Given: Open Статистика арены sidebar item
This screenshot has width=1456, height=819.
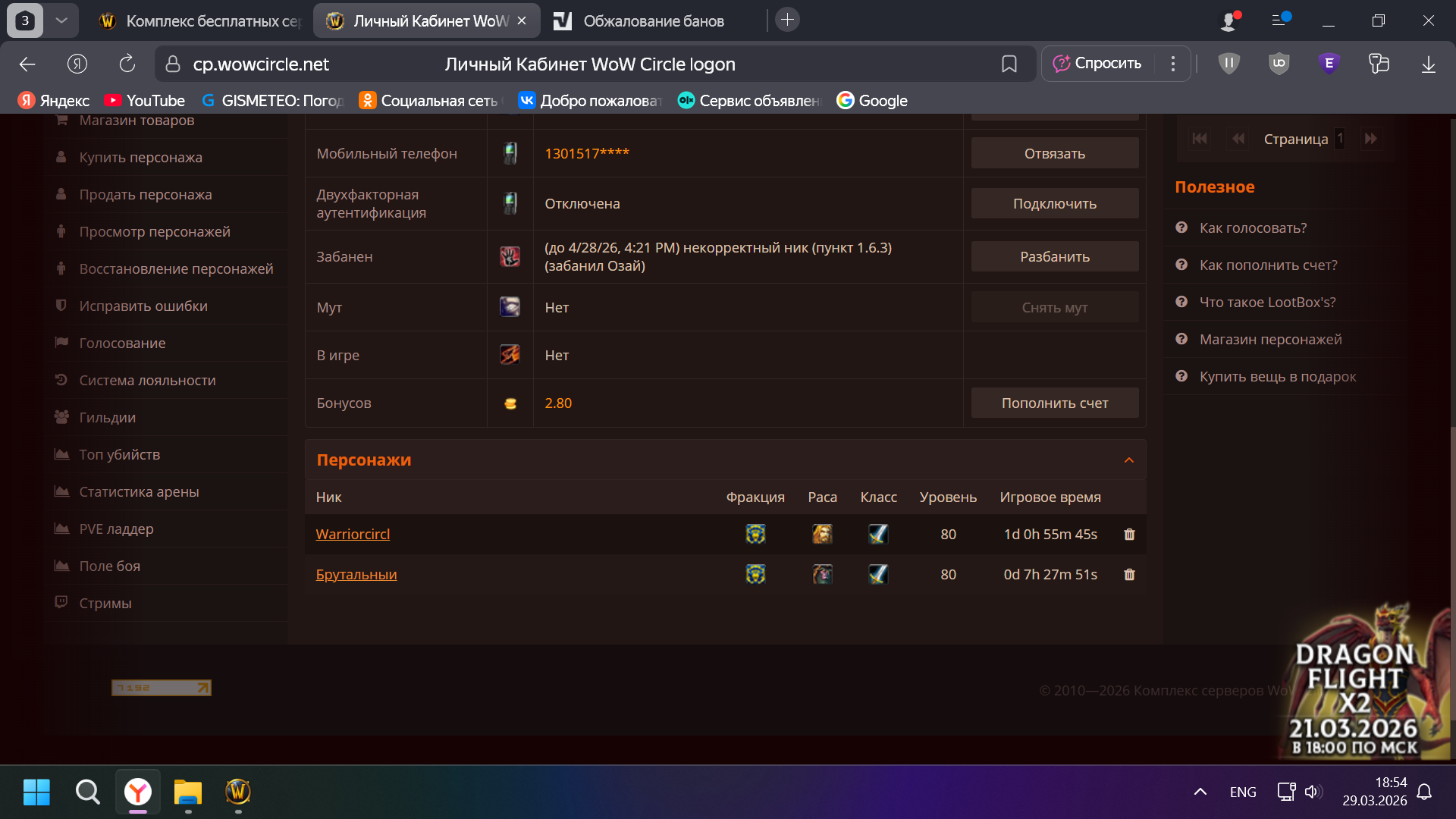Looking at the screenshot, I should pos(139,492).
